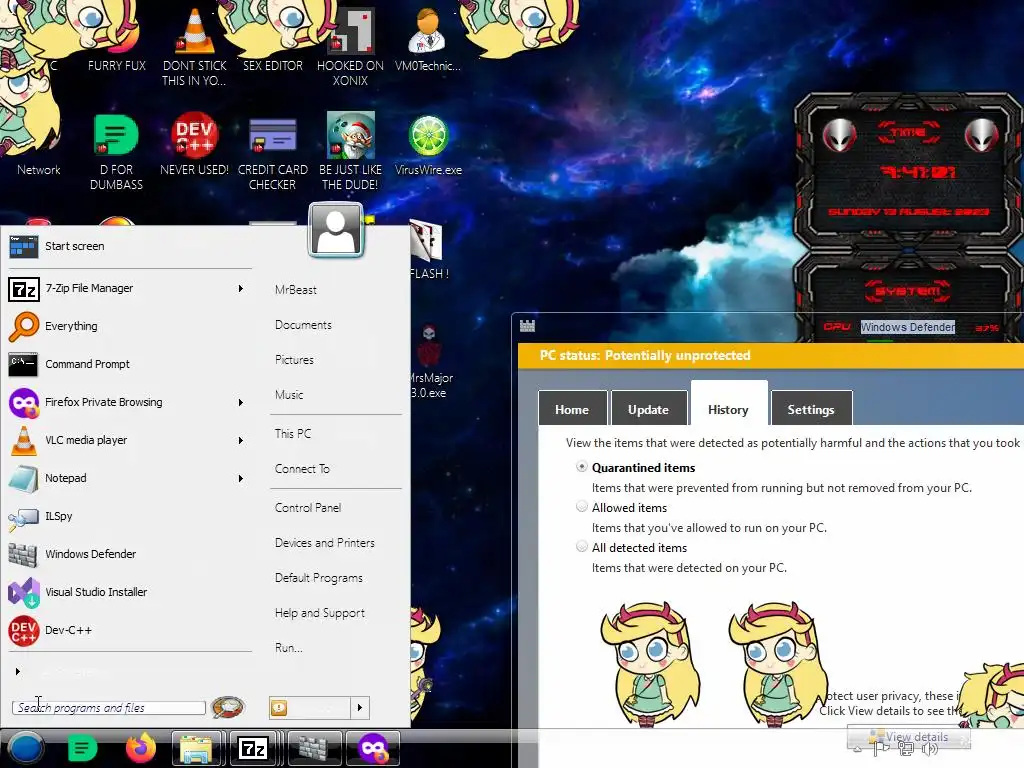1024x768 pixels.
Task: Click Connect To in Start menu
Action: pyautogui.click(x=302, y=469)
